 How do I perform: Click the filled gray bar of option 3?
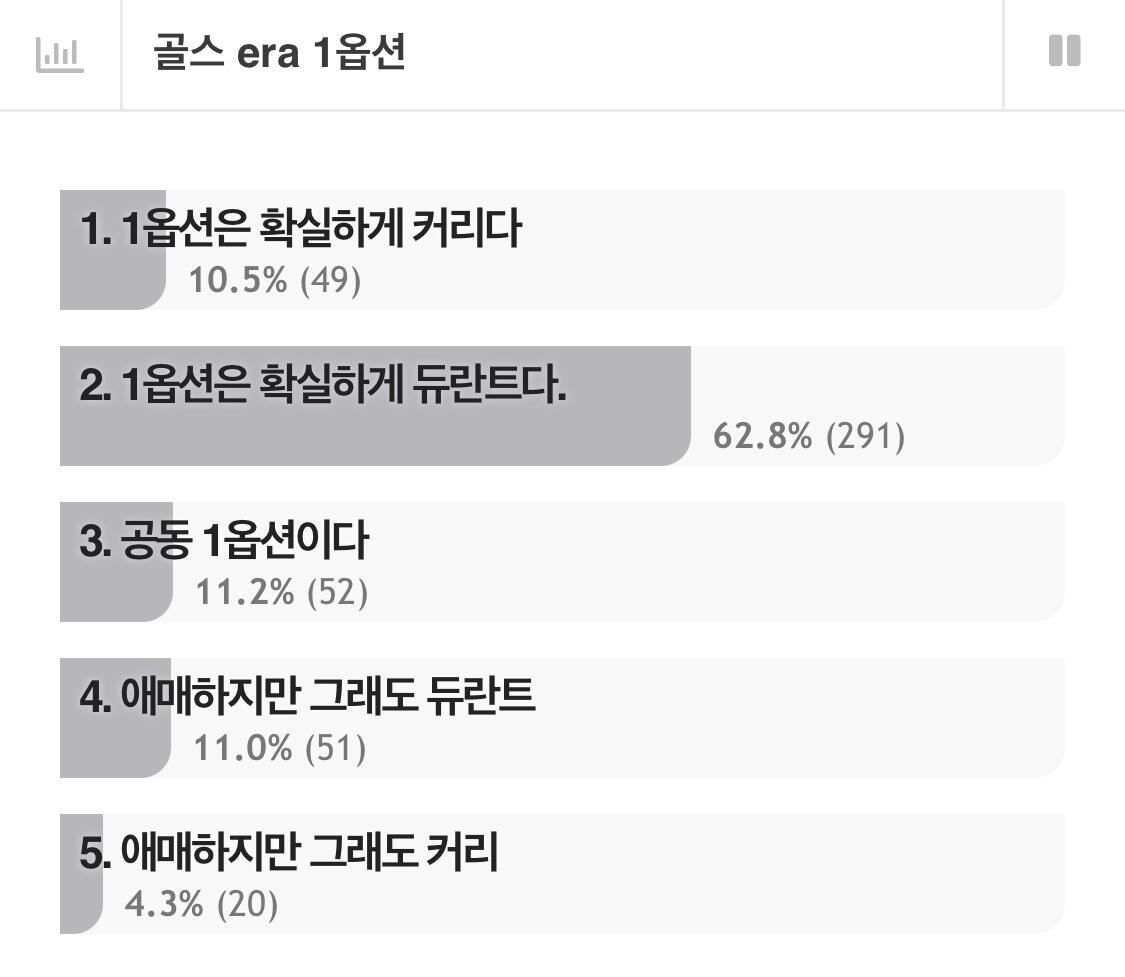pyautogui.click(x=116, y=562)
